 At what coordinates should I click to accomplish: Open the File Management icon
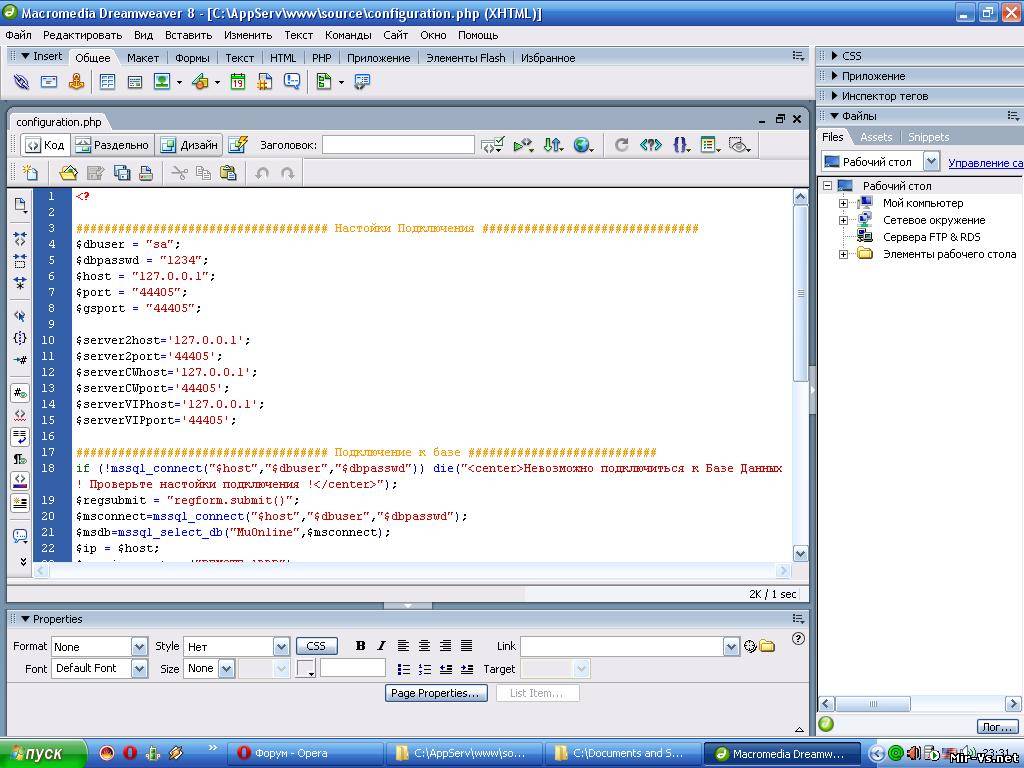[554, 145]
